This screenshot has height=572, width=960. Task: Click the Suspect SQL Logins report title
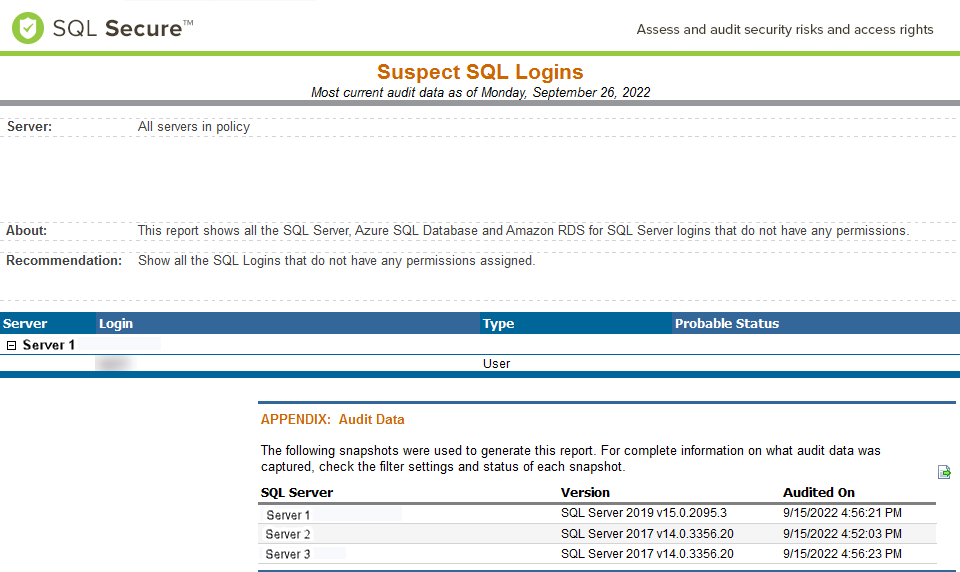tap(480, 72)
